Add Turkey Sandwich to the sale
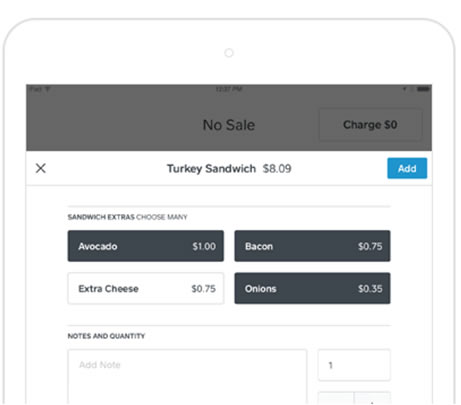Viewport: 461px width, 405px height. coord(407,168)
